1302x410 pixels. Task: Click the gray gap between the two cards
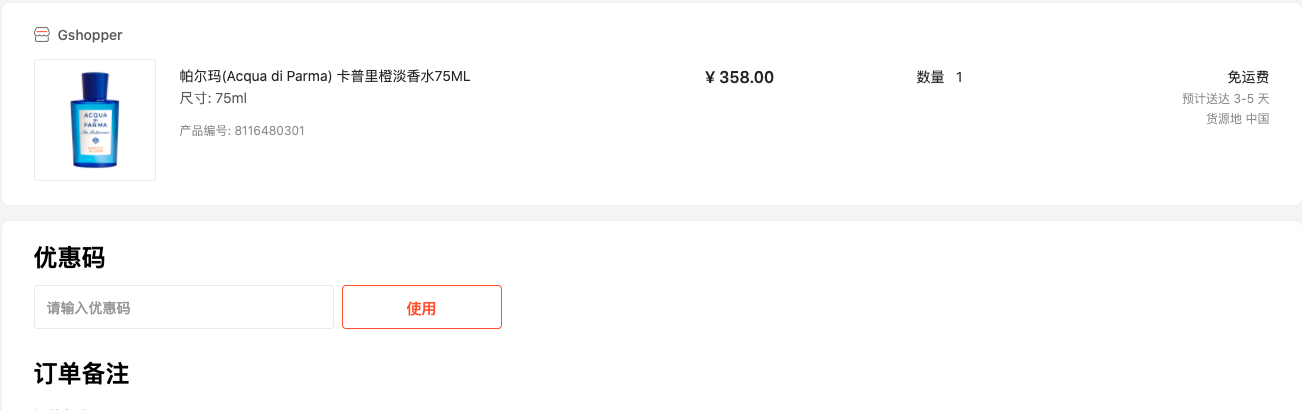[651, 213]
